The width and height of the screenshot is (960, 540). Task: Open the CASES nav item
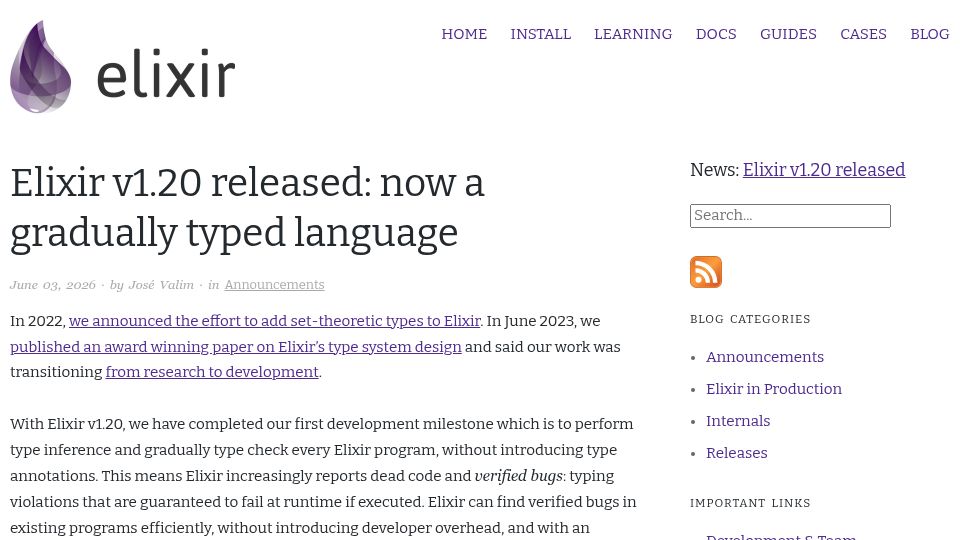click(863, 34)
